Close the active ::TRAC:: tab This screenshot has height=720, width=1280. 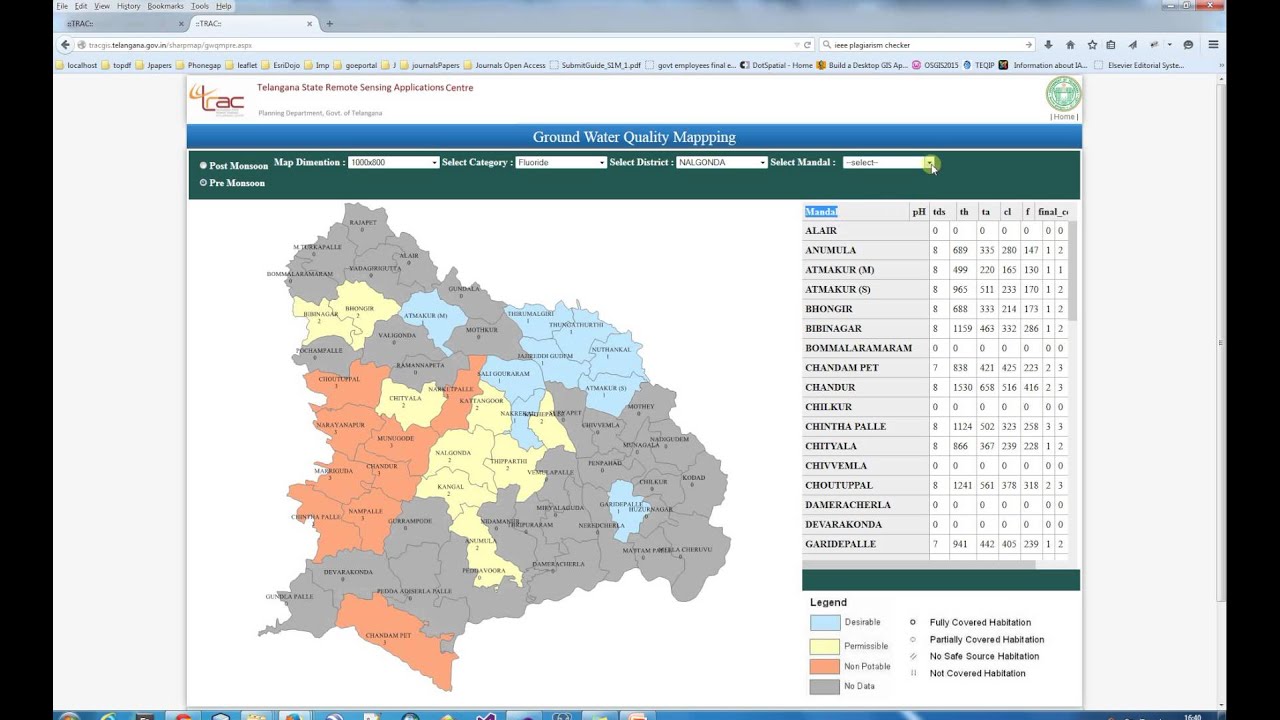pos(311,23)
